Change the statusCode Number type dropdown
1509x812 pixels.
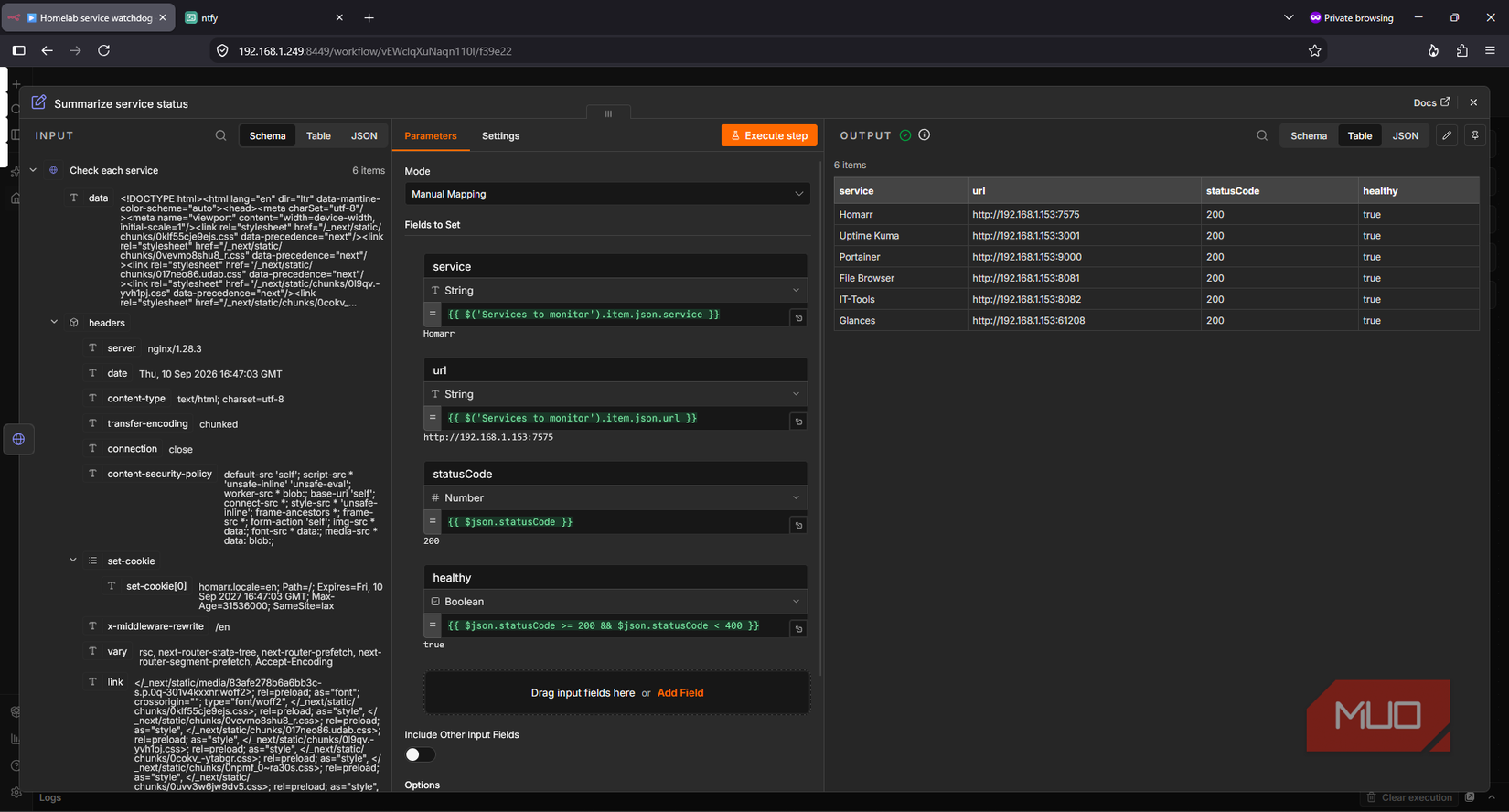[x=615, y=497]
